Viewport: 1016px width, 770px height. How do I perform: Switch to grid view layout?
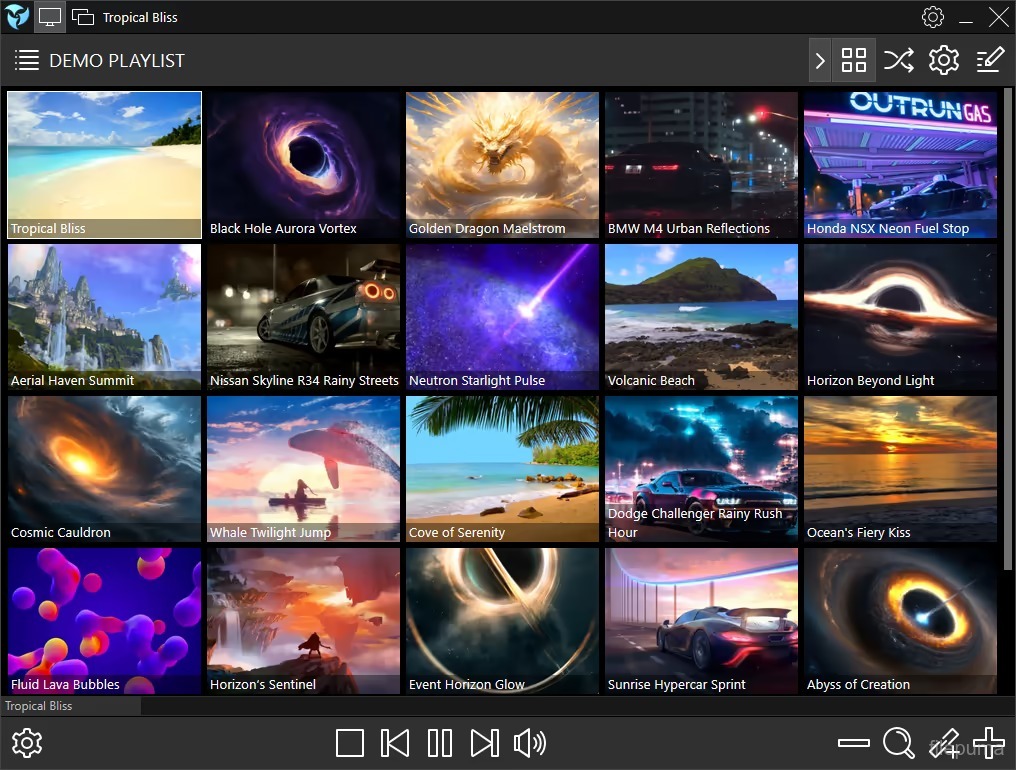click(853, 60)
